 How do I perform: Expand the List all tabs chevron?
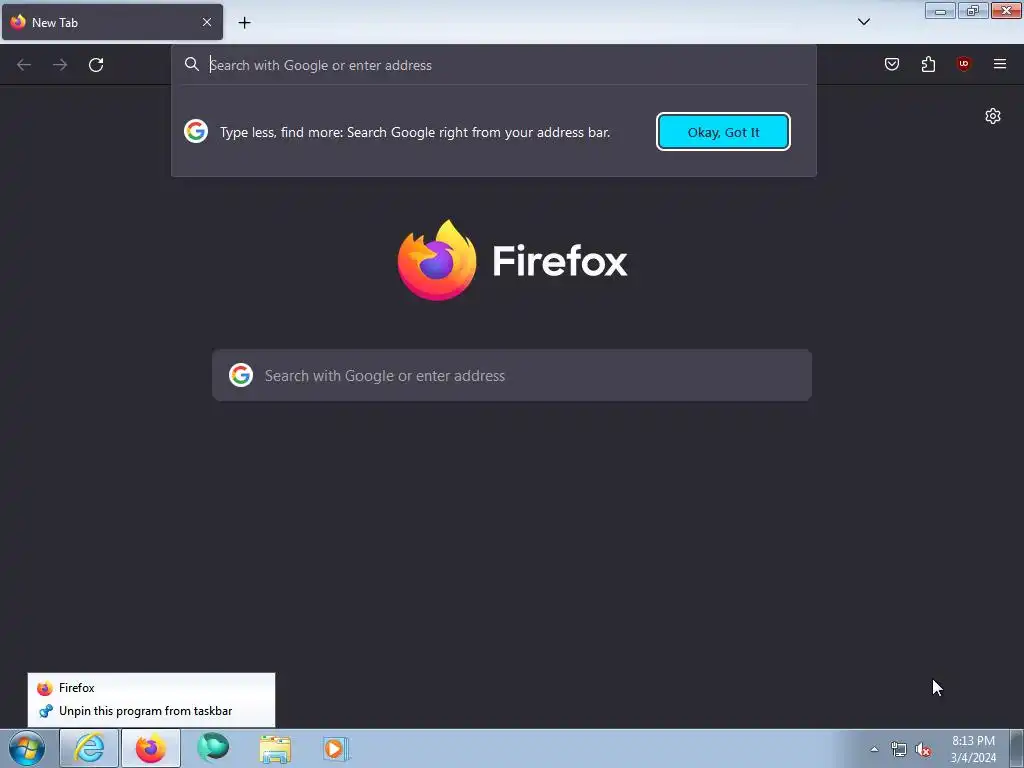tap(864, 22)
